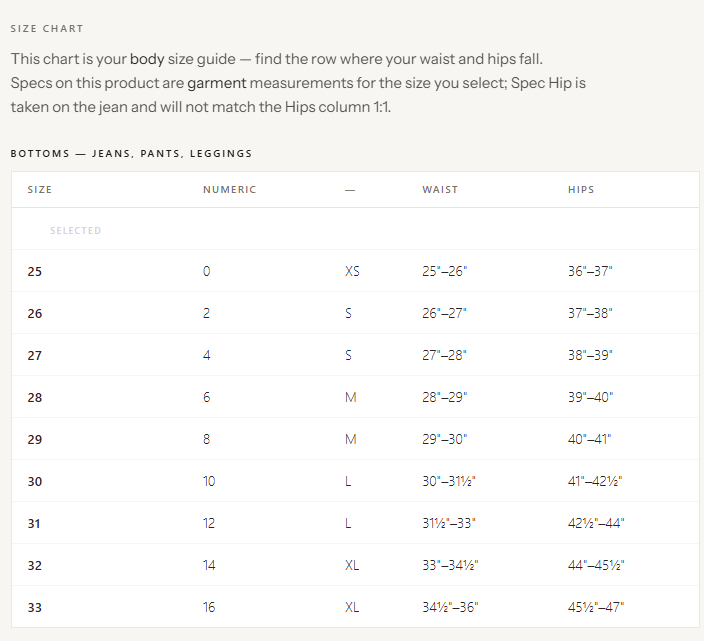This screenshot has width=704, height=641.
Task: Click the SIZE CHART title
Action: pos(47,28)
